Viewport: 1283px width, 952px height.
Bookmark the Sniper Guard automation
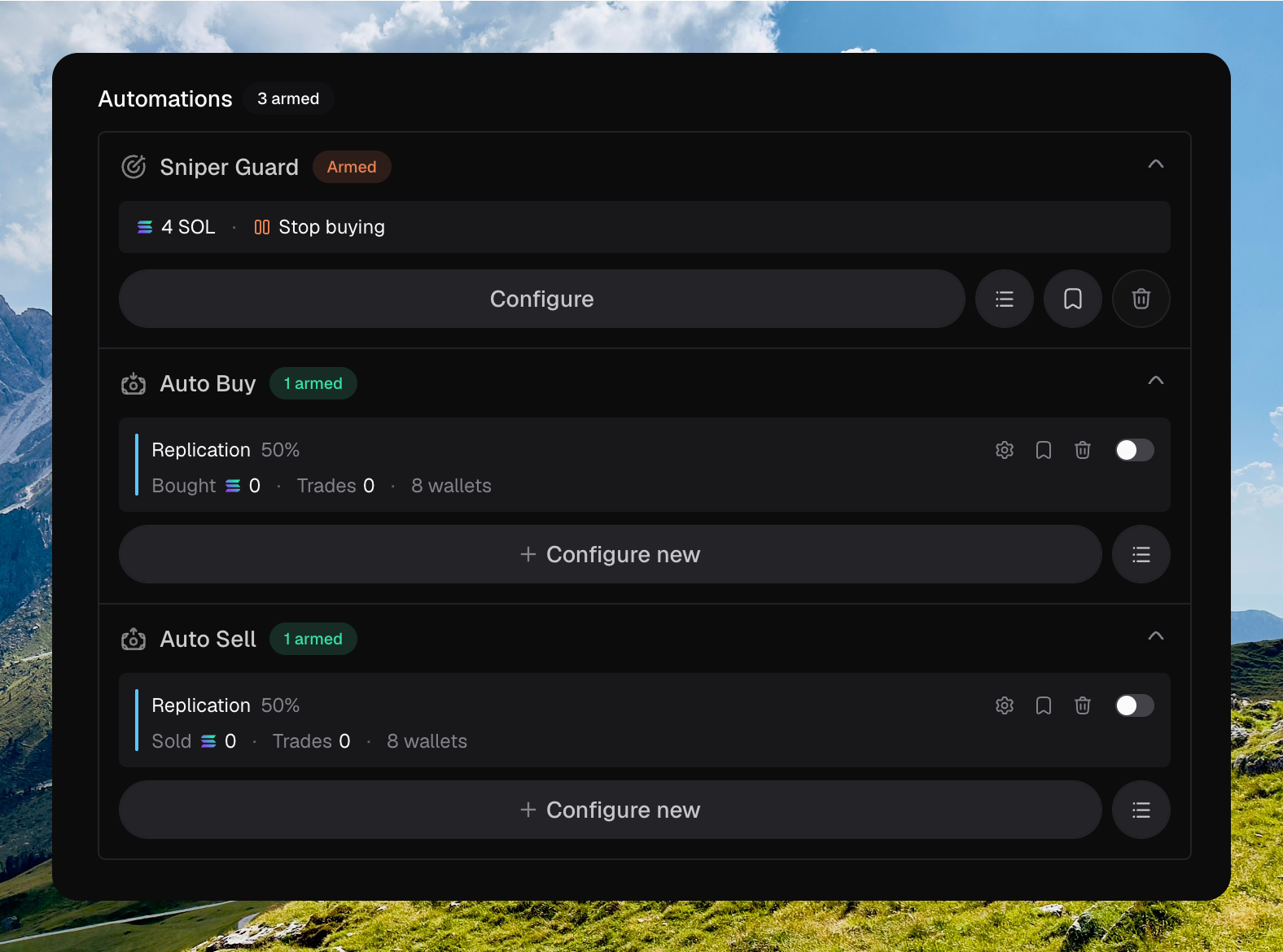(1073, 299)
